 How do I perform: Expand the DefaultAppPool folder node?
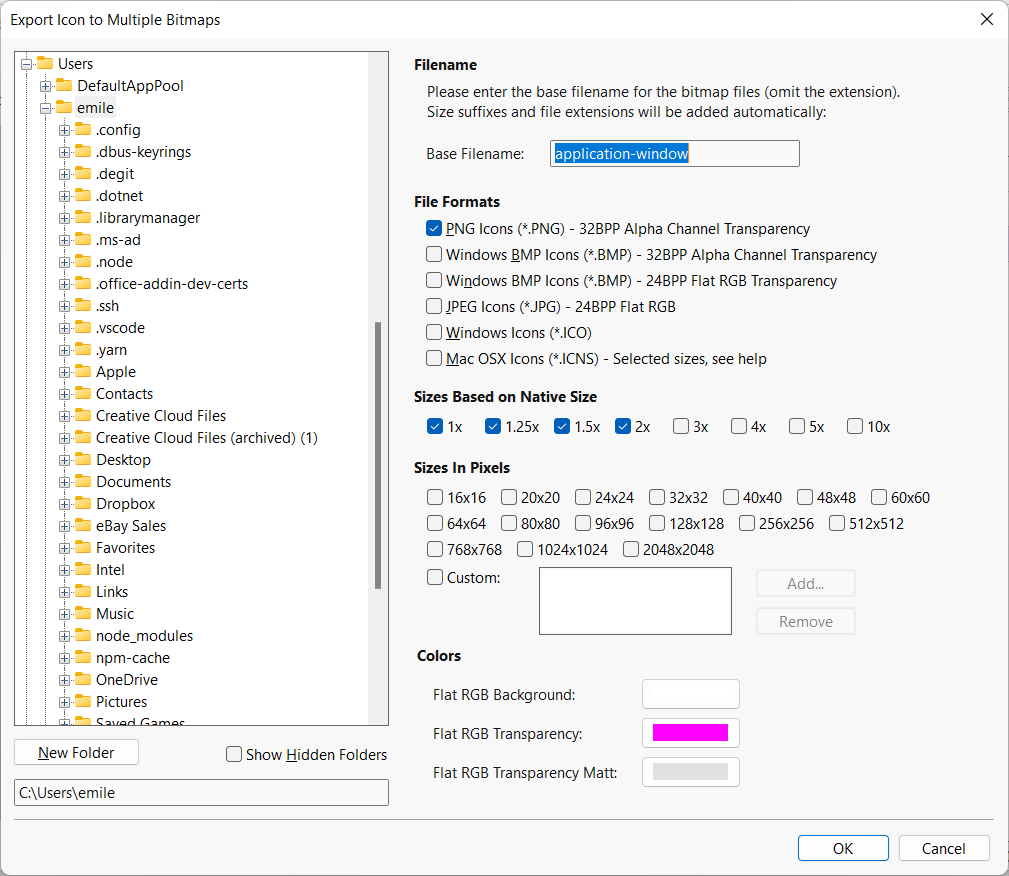pos(46,86)
